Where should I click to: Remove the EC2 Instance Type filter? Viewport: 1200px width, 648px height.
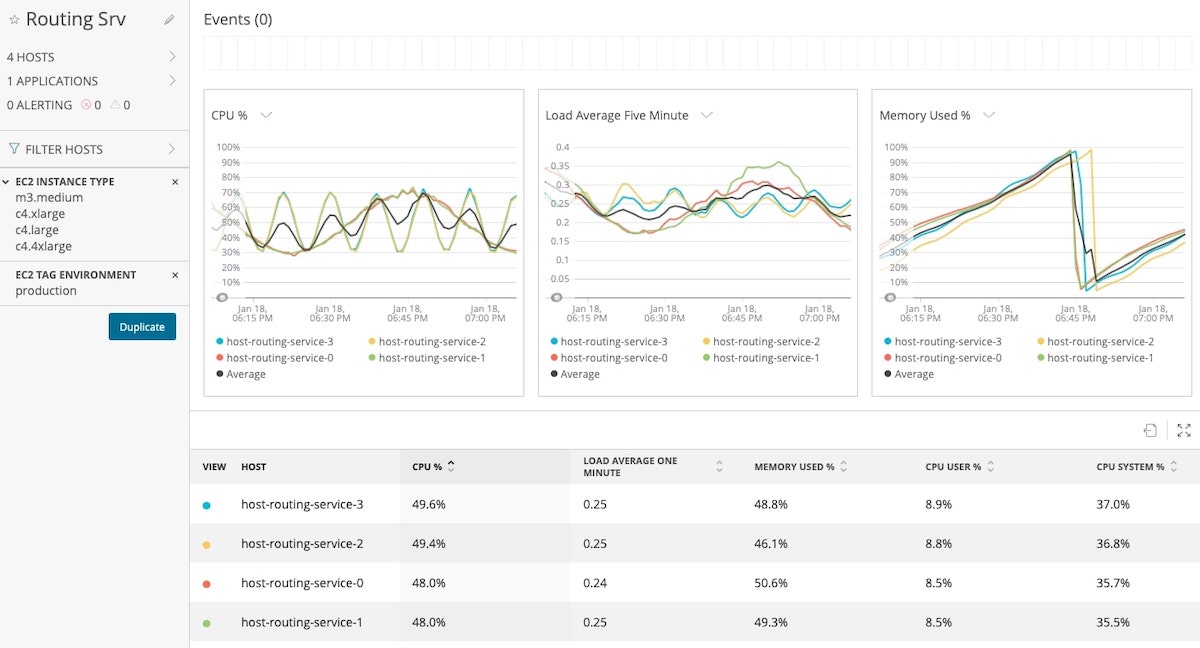click(175, 182)
